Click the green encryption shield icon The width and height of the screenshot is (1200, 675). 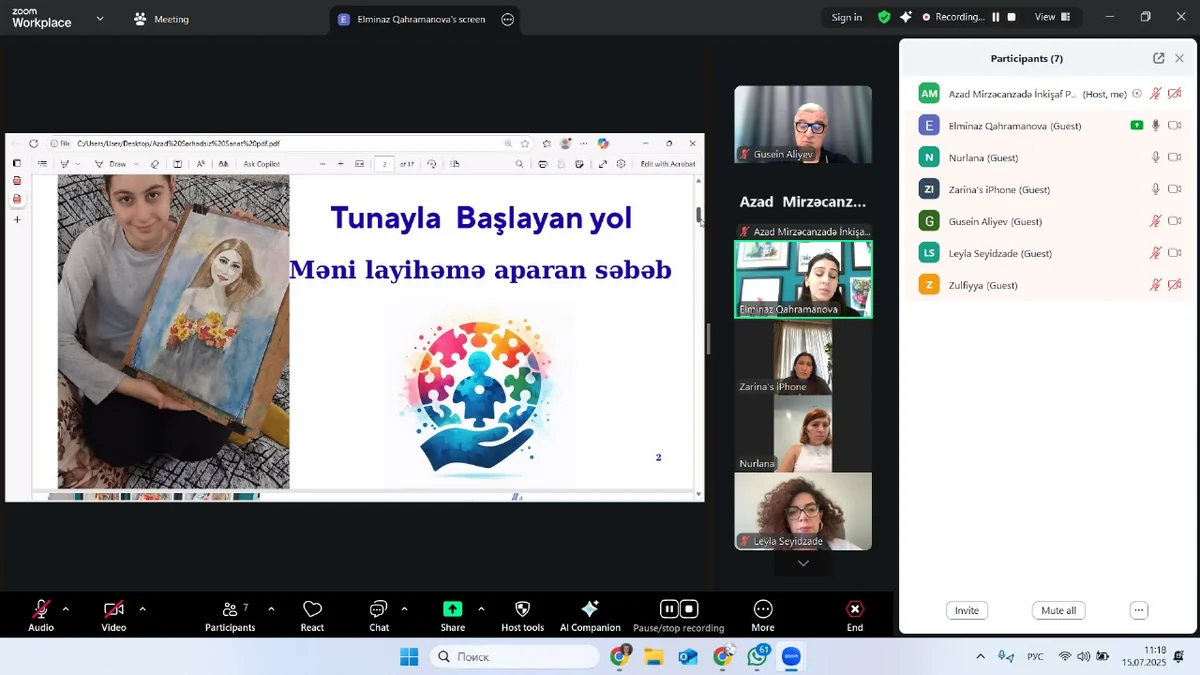(884, 17)
